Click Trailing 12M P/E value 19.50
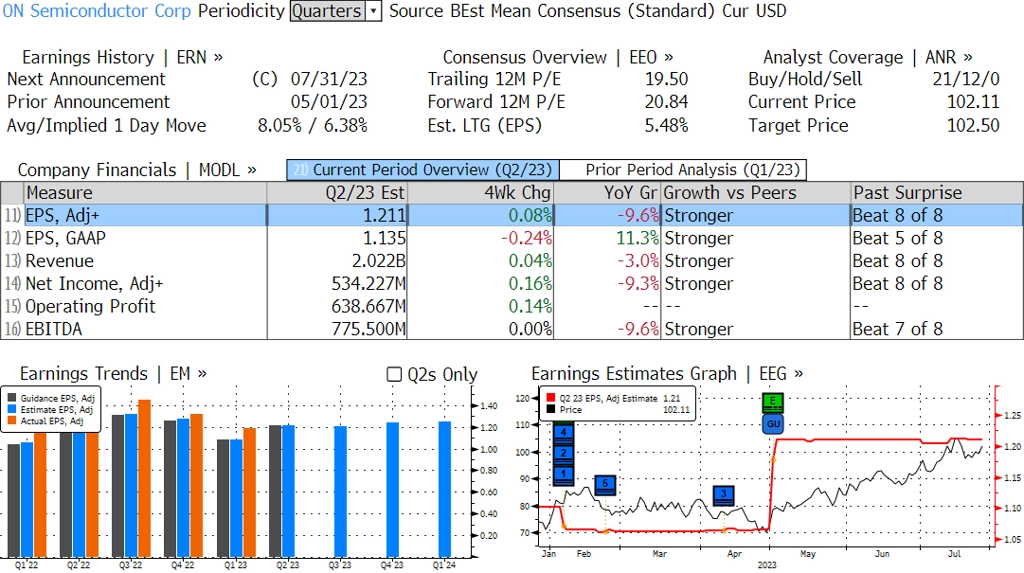Screen dimensions: 1024x573 666,79
